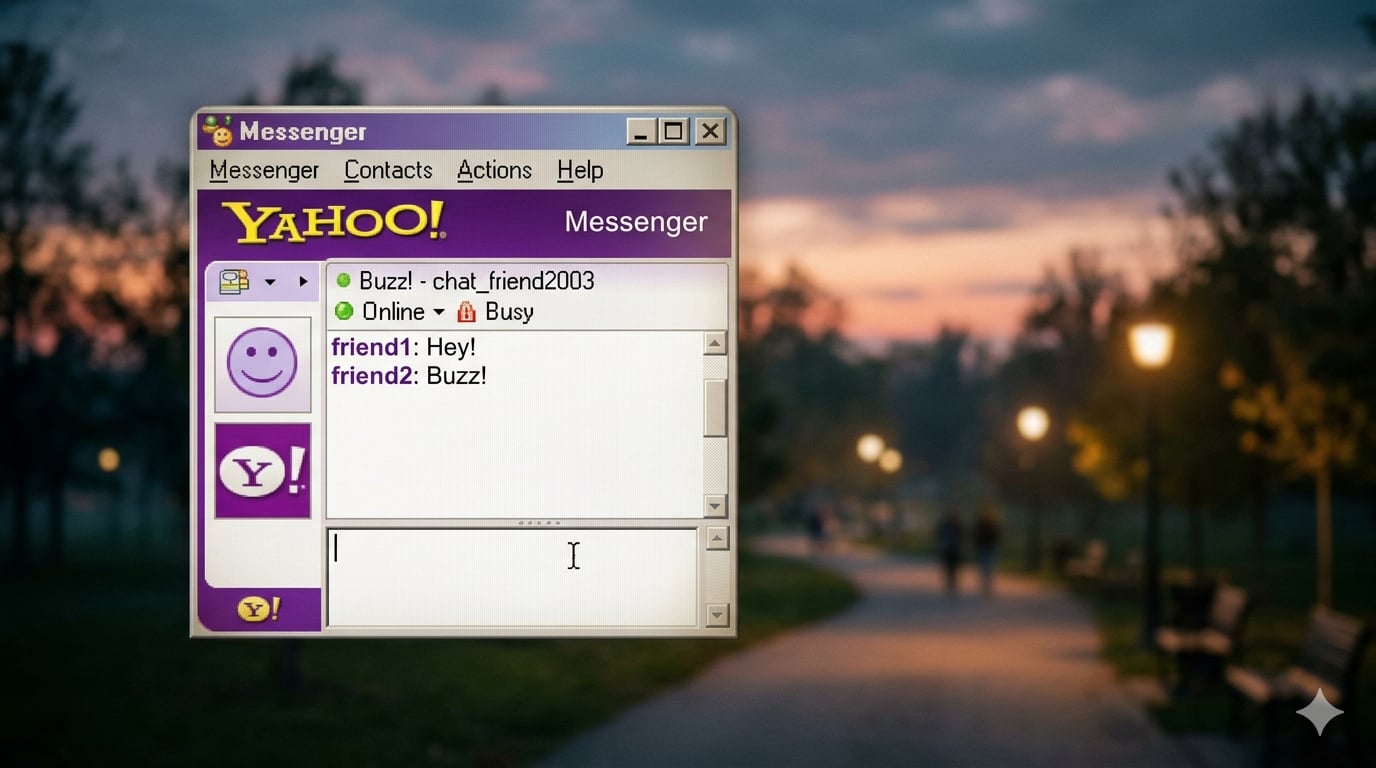Close the Messenger window
Screen dimensions: 1376x768
[x=710, y=131]
